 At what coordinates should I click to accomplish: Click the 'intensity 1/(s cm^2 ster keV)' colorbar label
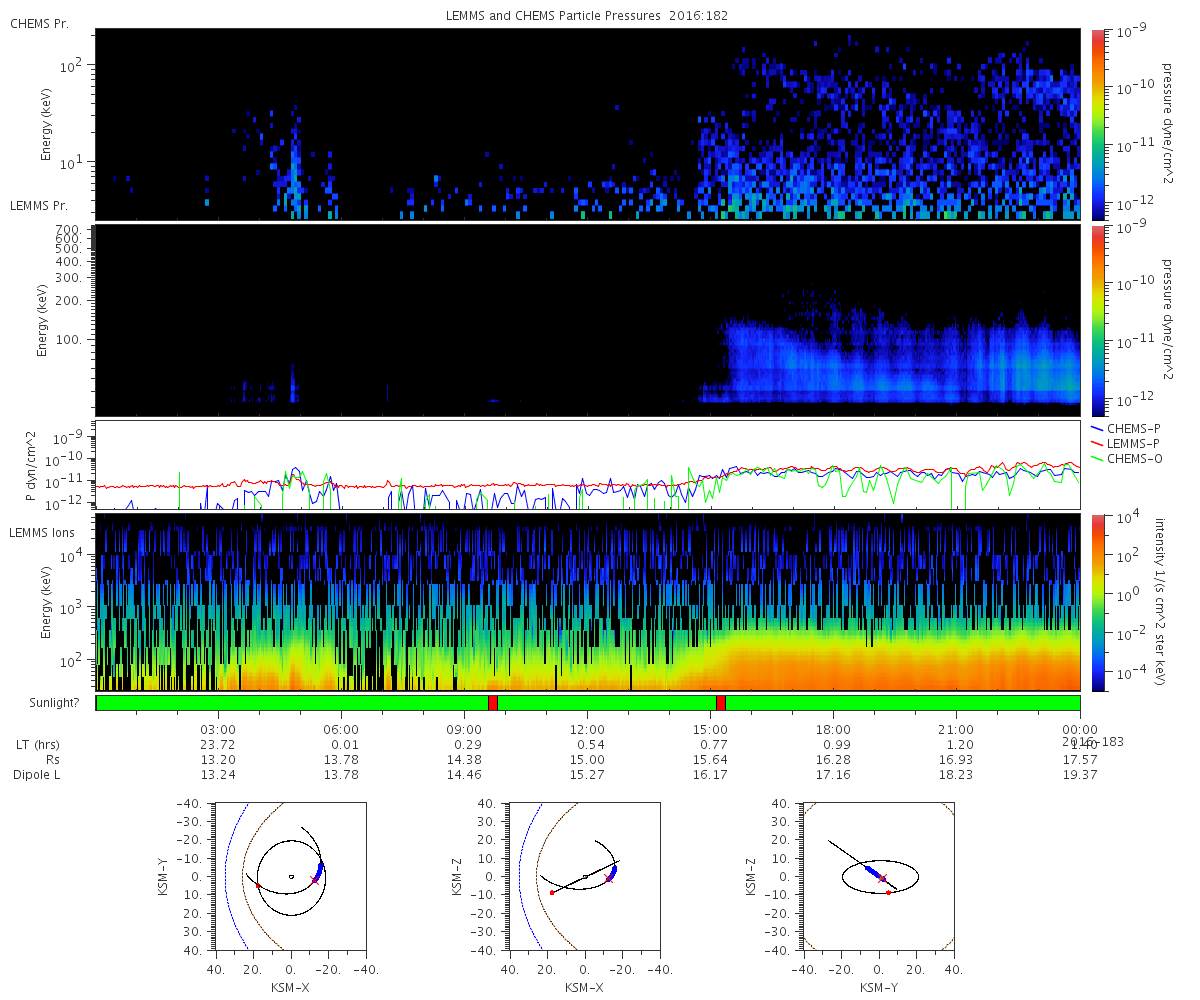coord(1160,602)
